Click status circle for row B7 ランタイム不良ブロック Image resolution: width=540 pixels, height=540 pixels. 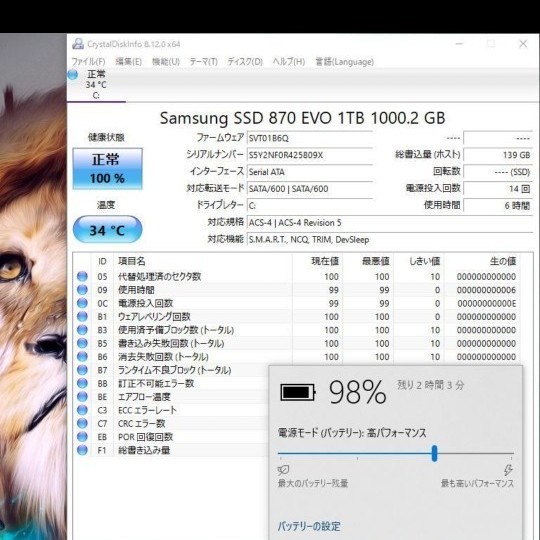point(82,370)
